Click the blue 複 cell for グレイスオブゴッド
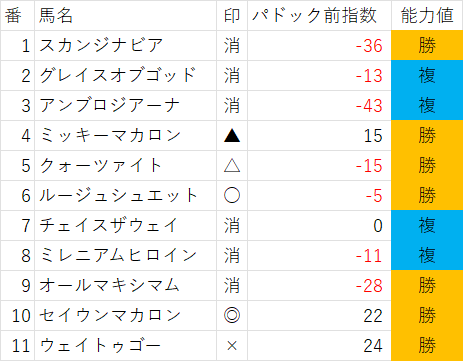This screenshot has height=361, width=463. (427, 76)
